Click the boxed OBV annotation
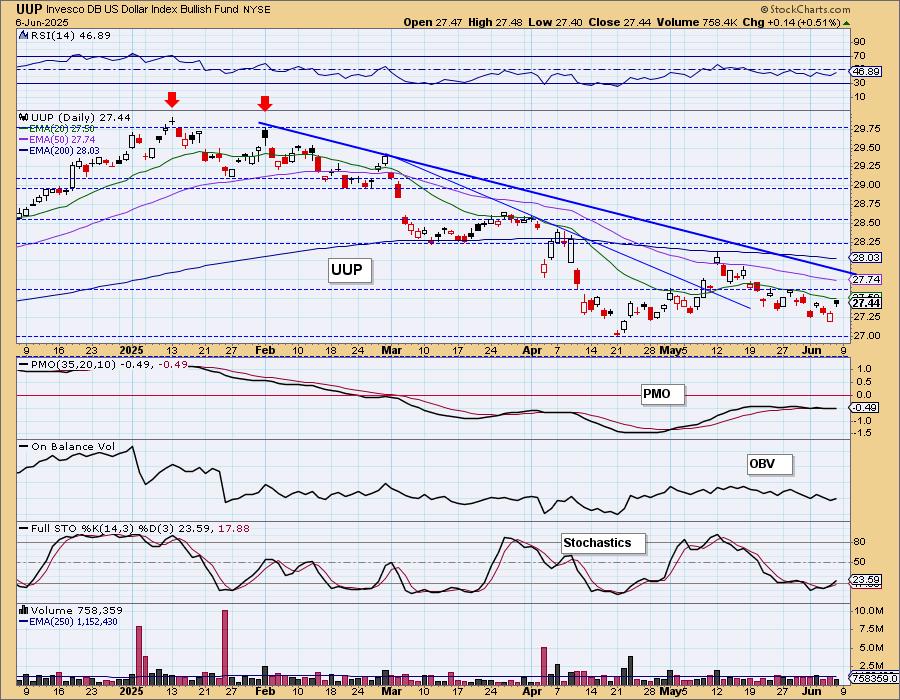The height and width of the screenshot is (700, 900). pyautogui.click(x=770, y=464)
